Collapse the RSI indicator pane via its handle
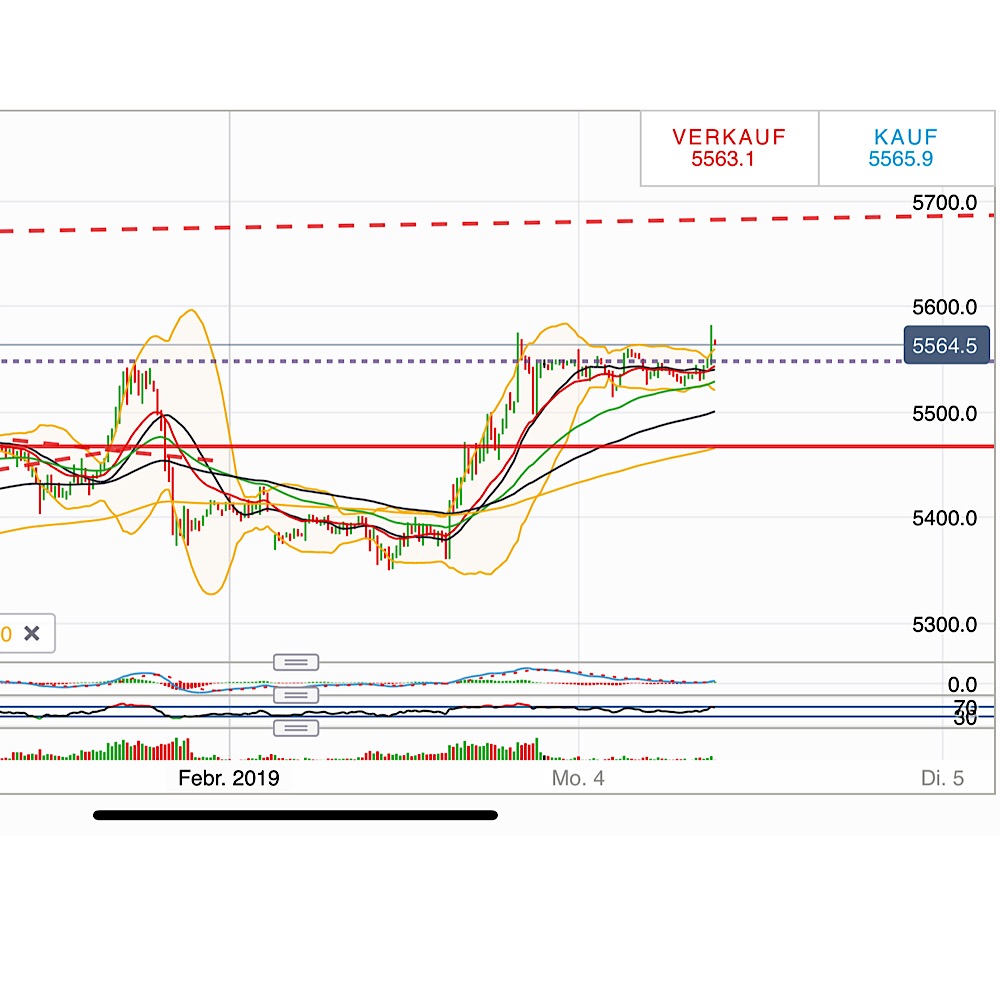Image resolution: width=1000 pixels, height=1000 pixels. (297, 694)
